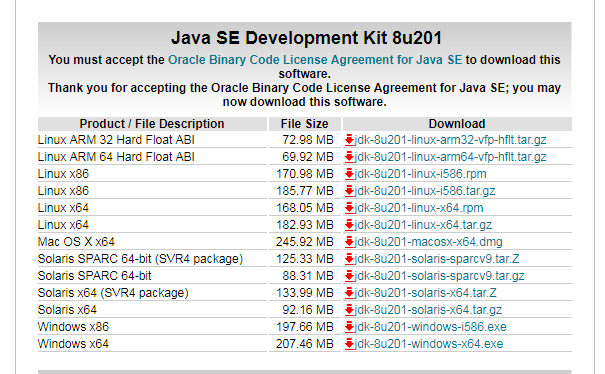Image resolution: width=605 pixels, height=374 pixels.
Task: Click Linux x86 in the 185.77 MB row
Action: tap(63, 191)
